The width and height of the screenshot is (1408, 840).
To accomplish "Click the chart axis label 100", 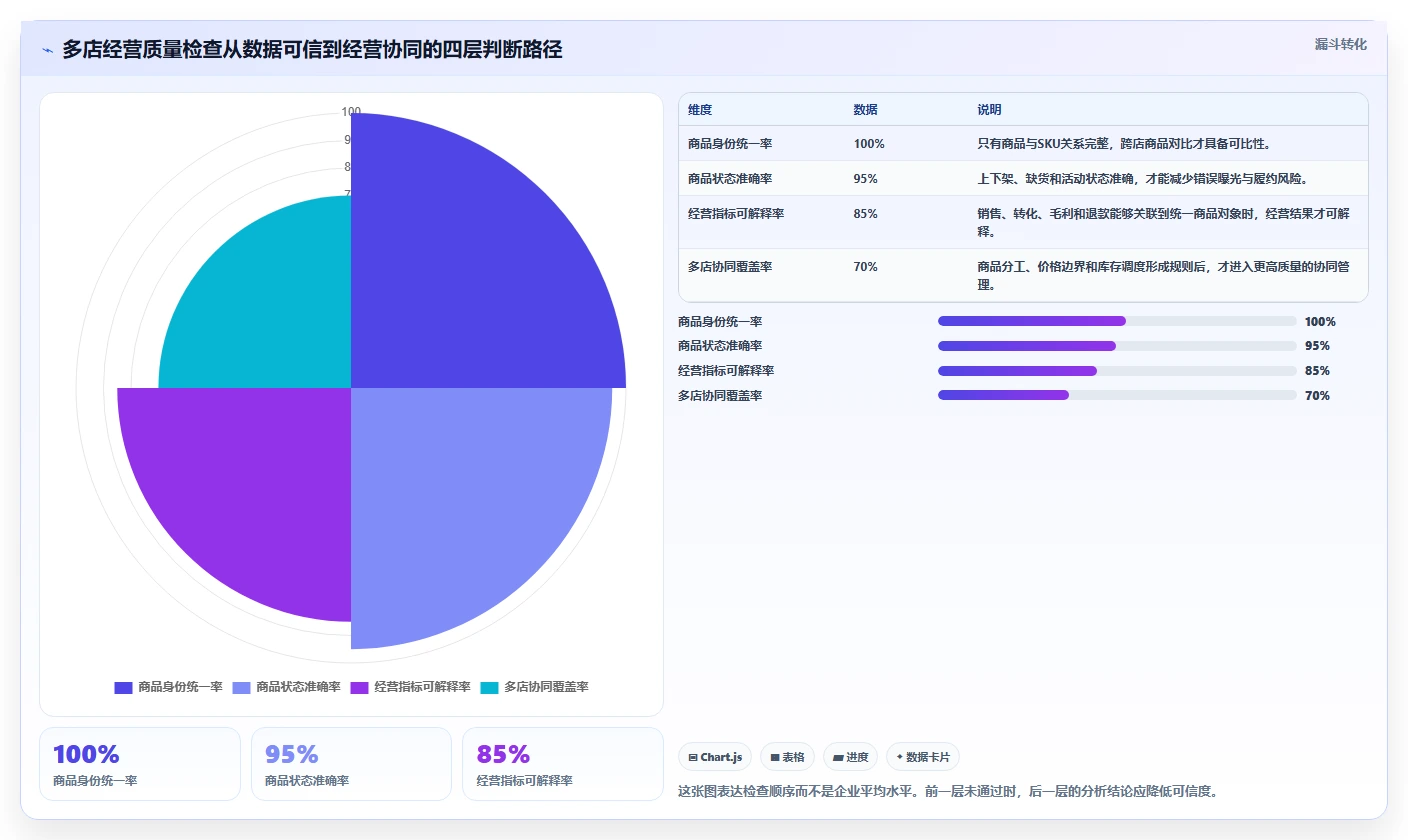I will pos(351,112).
